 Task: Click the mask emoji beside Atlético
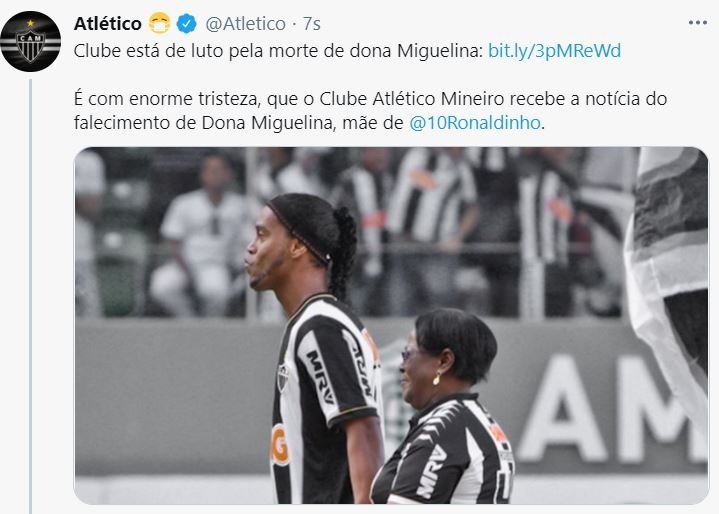coord(160,23)
